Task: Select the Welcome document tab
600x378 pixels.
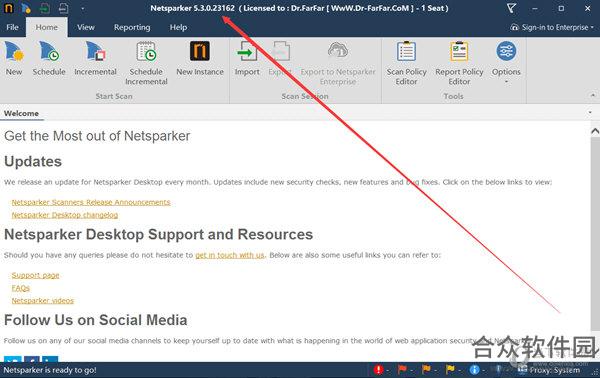Action: pos(21,113)
